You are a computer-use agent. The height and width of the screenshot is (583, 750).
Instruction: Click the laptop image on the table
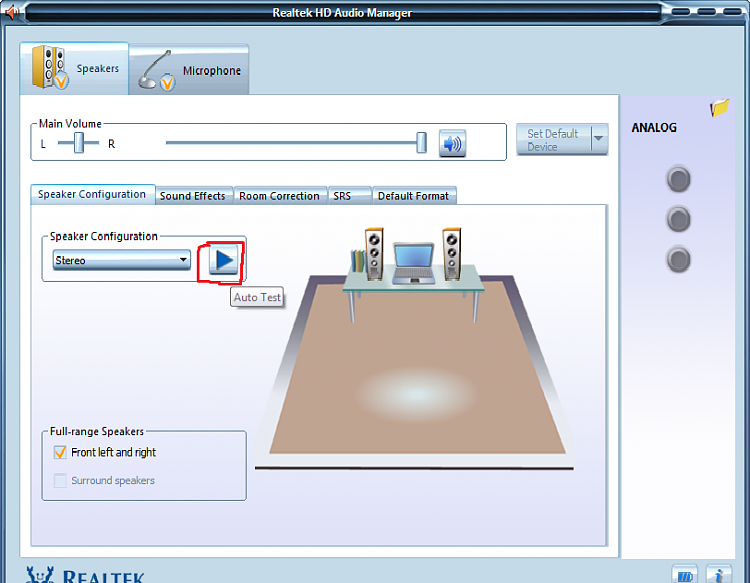point(414,264)
